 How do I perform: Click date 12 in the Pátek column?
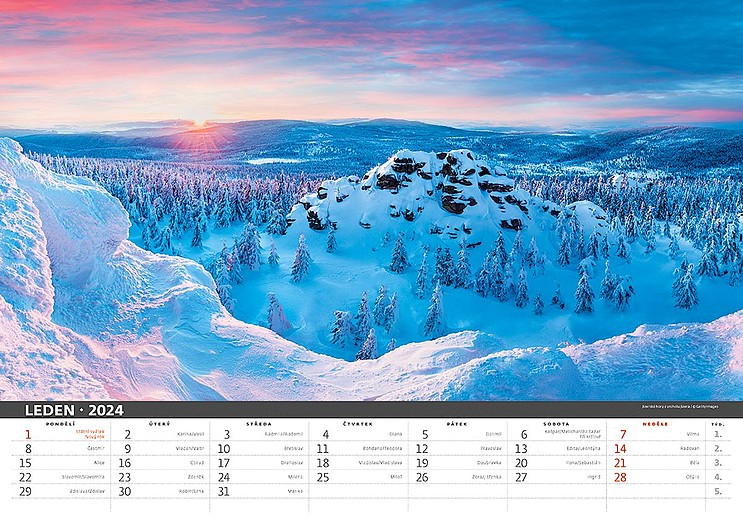pos(422,449)
